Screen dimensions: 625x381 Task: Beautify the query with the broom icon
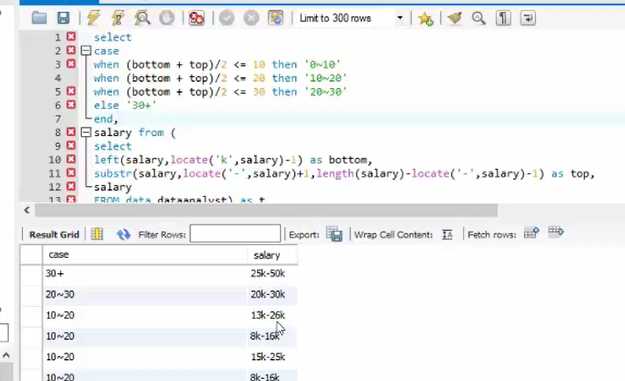click(454, 18)
